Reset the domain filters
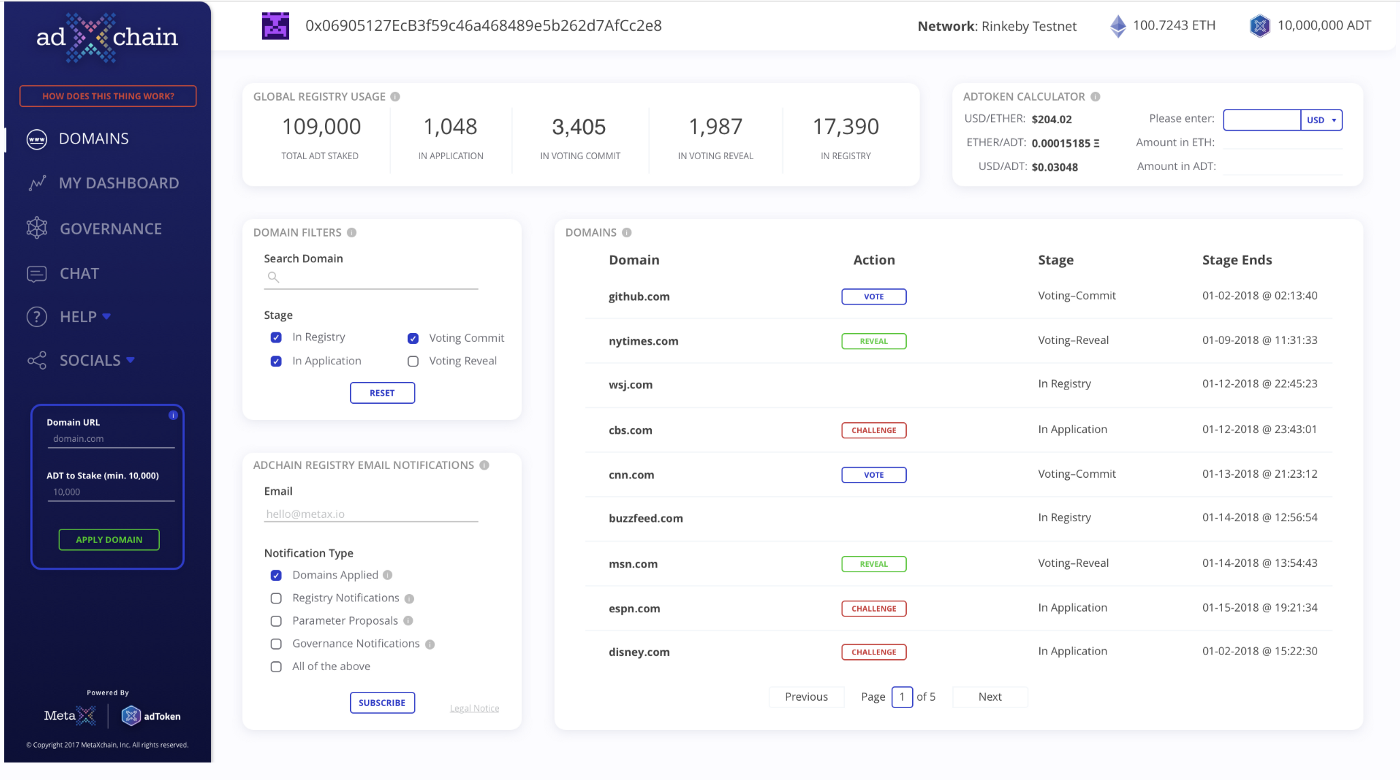This screenshot has height=780, width=1400. pyautogui.click(x=382, y=393)
